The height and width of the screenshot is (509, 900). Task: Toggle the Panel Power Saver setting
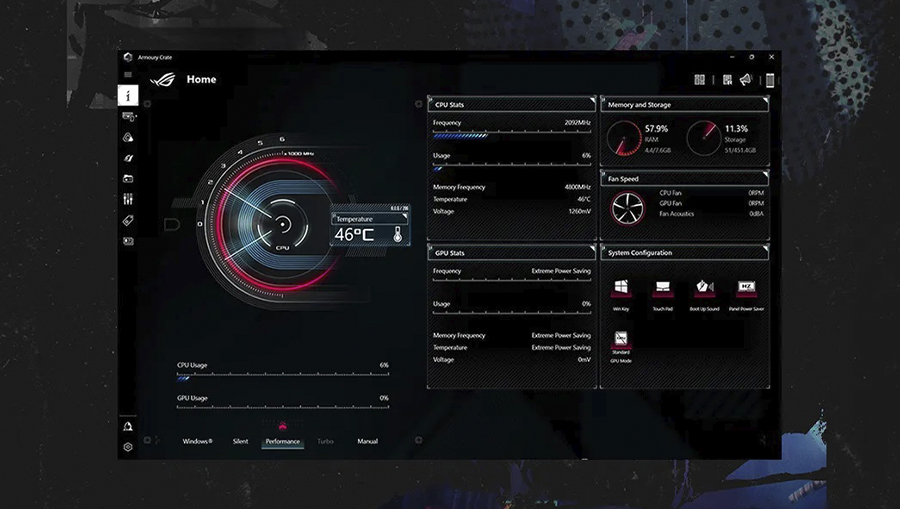(x=746, y=288)
